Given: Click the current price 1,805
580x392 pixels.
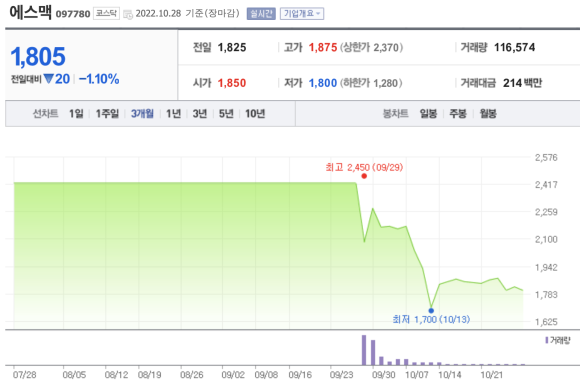Looking at the screenshot, I should (38, 57).
